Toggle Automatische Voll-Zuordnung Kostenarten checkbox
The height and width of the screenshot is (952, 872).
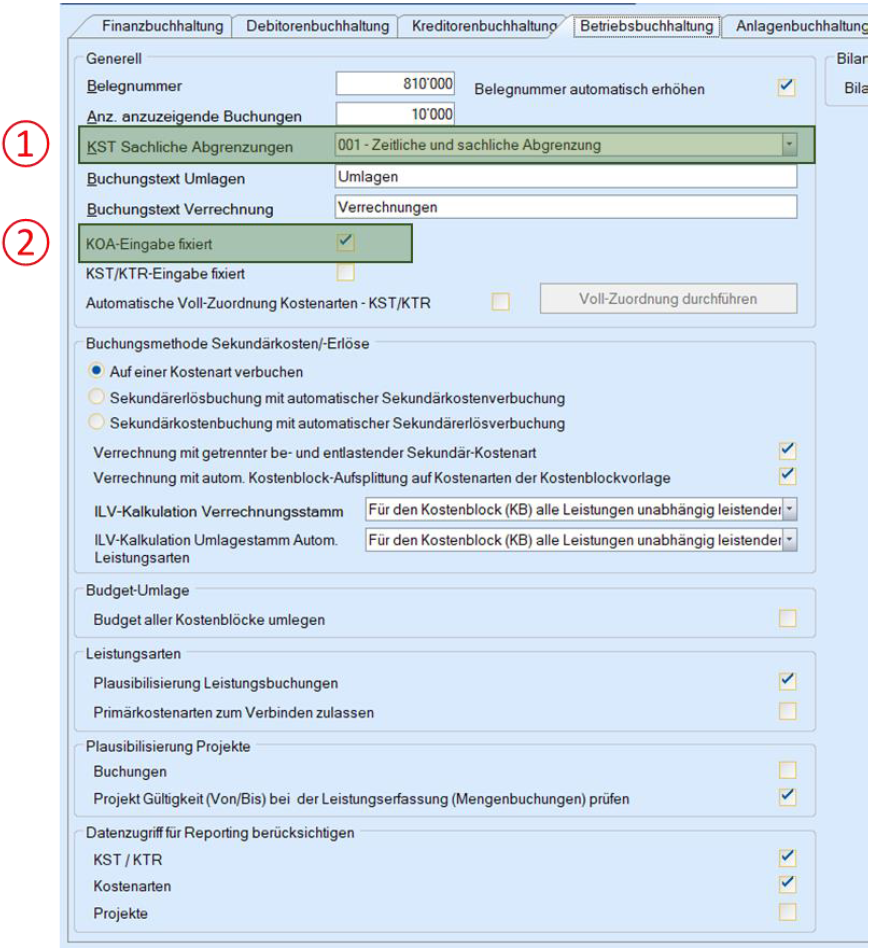tap(500, 302)
